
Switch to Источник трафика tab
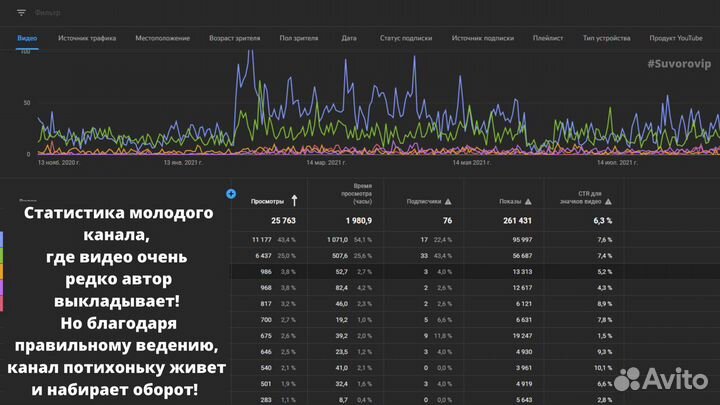click(87, 38)
